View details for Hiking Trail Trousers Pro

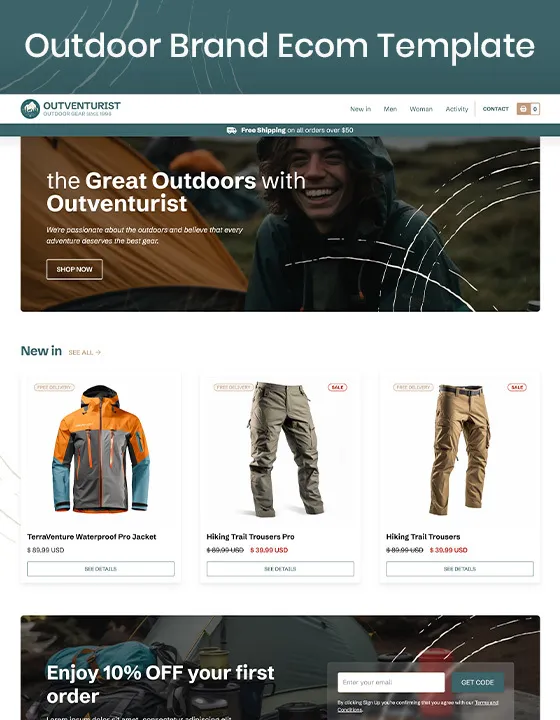(280, 569)
